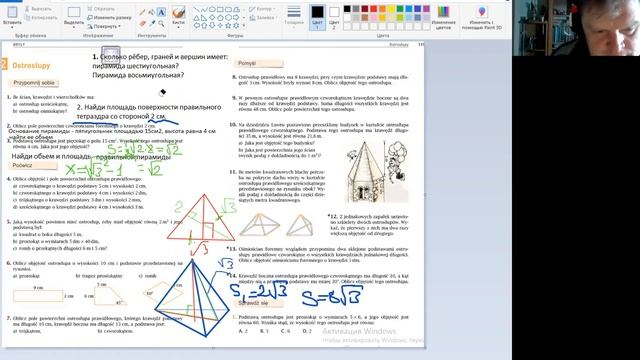The height and width of the screenshot is (360, 640).
Task: Pick the black color swatch
Action: [x=347, y=9]
